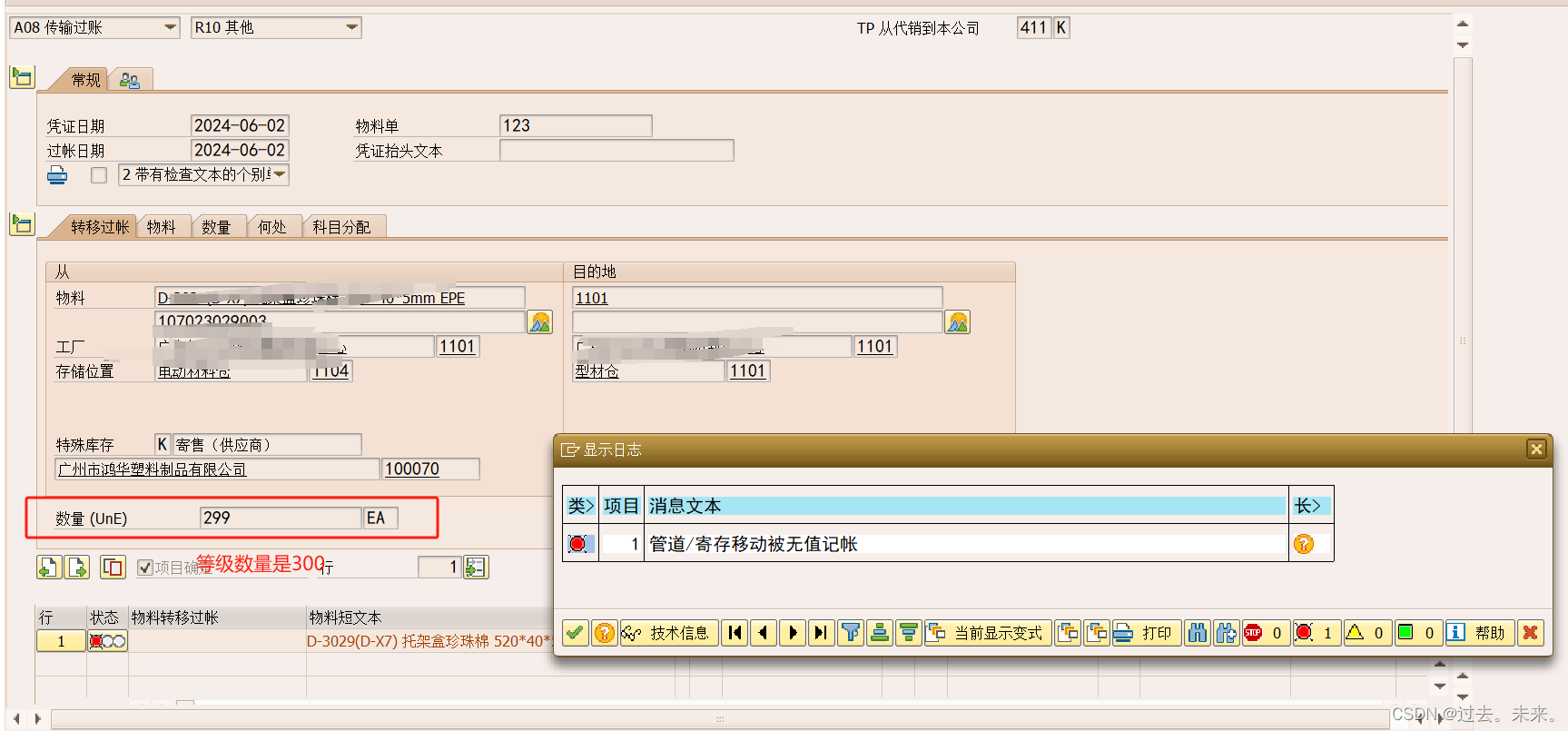The image size is (1568, 731).
Task: Click the green checkmark continue icon in log dialog
Action: click(x=575, y=633)
